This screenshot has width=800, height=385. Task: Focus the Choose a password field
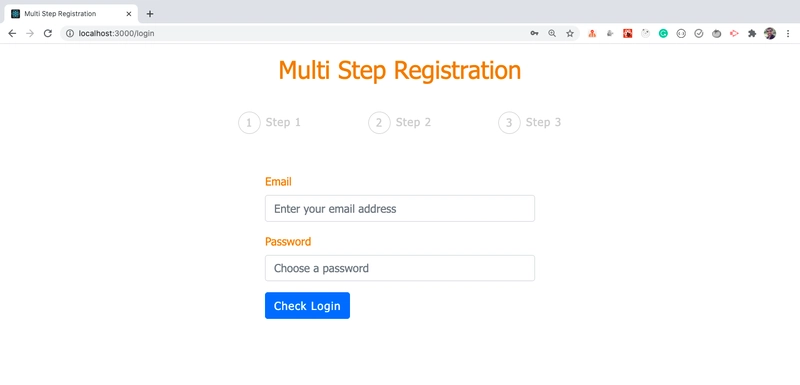400,268
